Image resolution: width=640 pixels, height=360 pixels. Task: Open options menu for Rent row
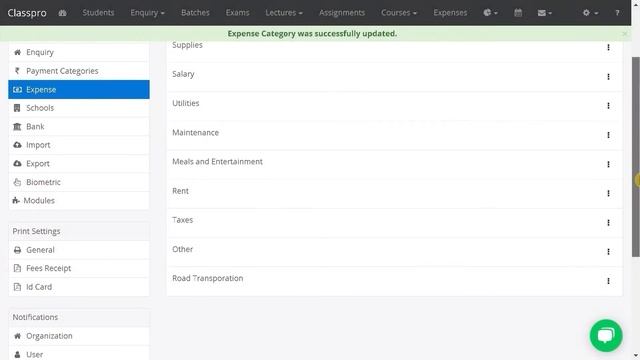tap(608, 193)
